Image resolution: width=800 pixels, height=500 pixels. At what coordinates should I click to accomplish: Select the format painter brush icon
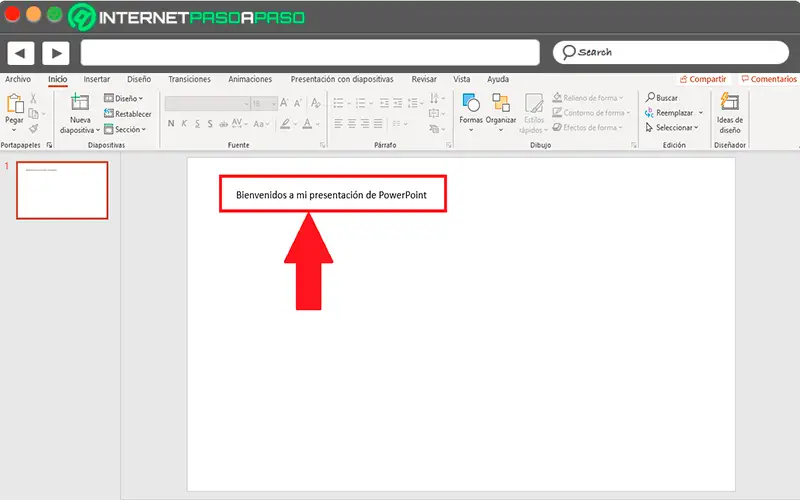[34, 129]
